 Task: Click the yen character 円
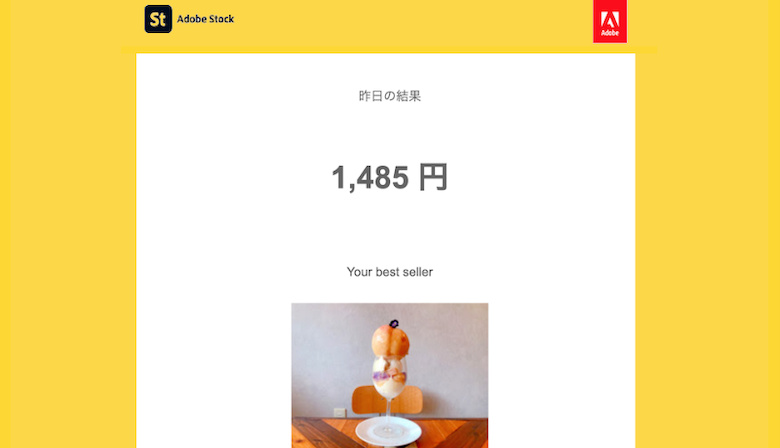pyautogui.click(x=433, y=178)
